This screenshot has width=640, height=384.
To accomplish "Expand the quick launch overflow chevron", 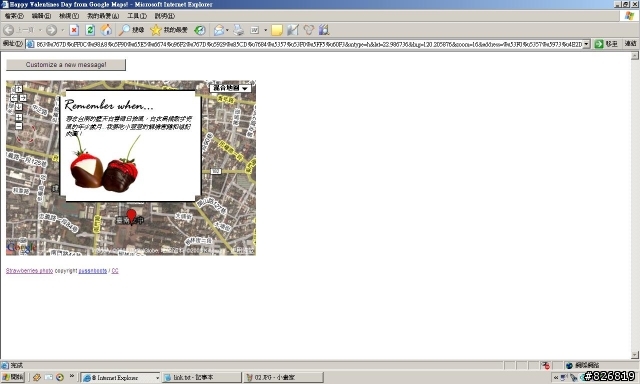I will click(x=72, y=376).
